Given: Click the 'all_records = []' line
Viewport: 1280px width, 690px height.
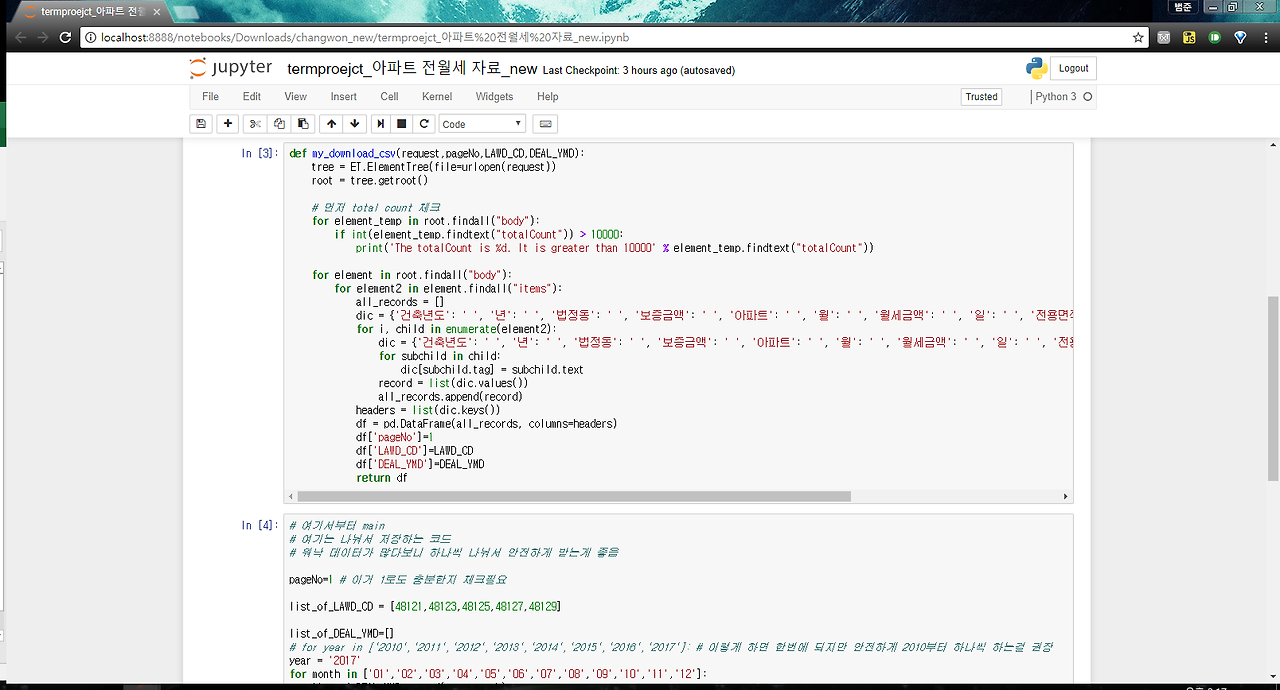Looking at the screenshot, I should coord(400,302).
